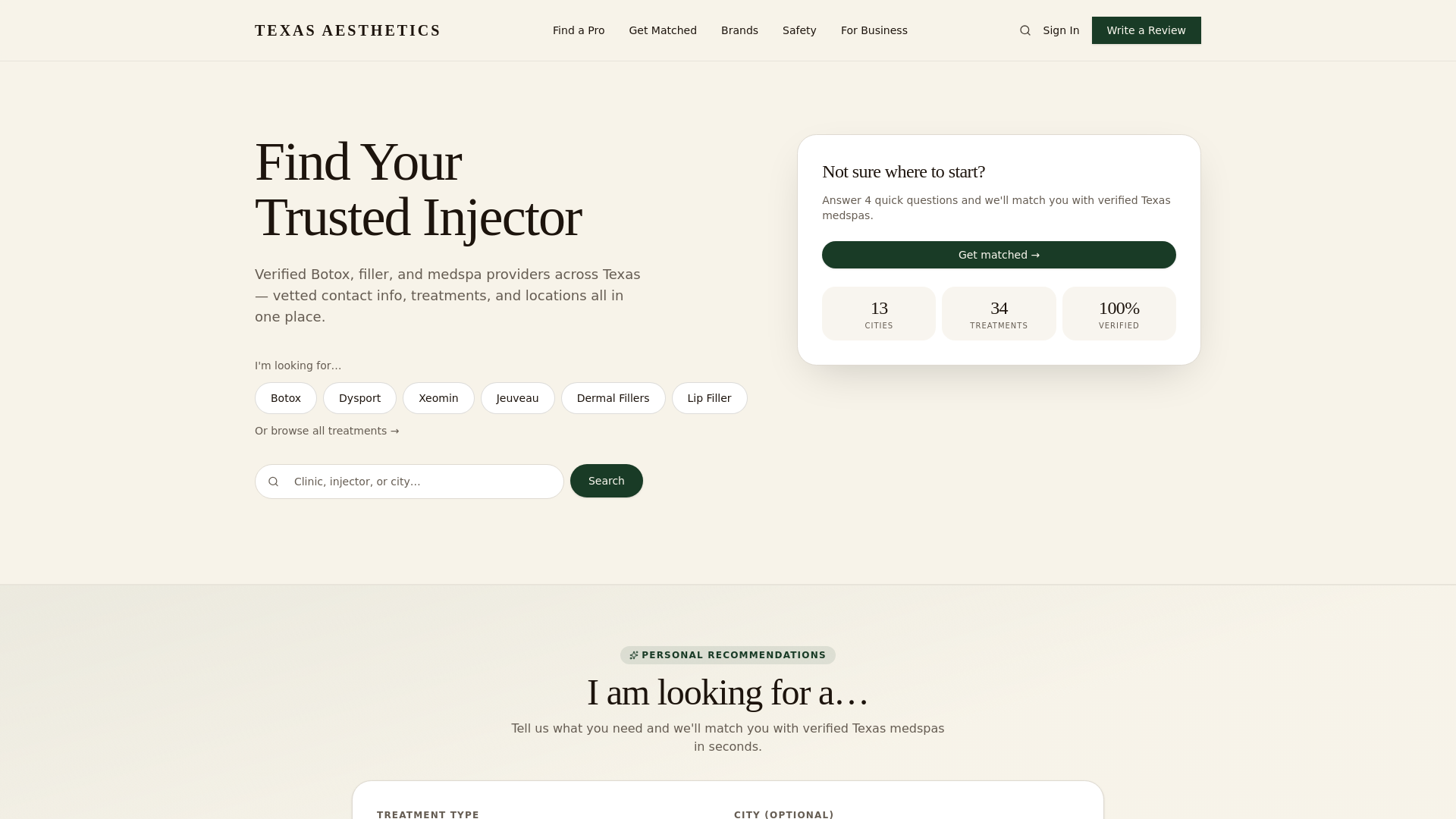Click the dark green Search button
This screenshot has width=1456, height=819.
pyautogui.click(x=607, y=481)
